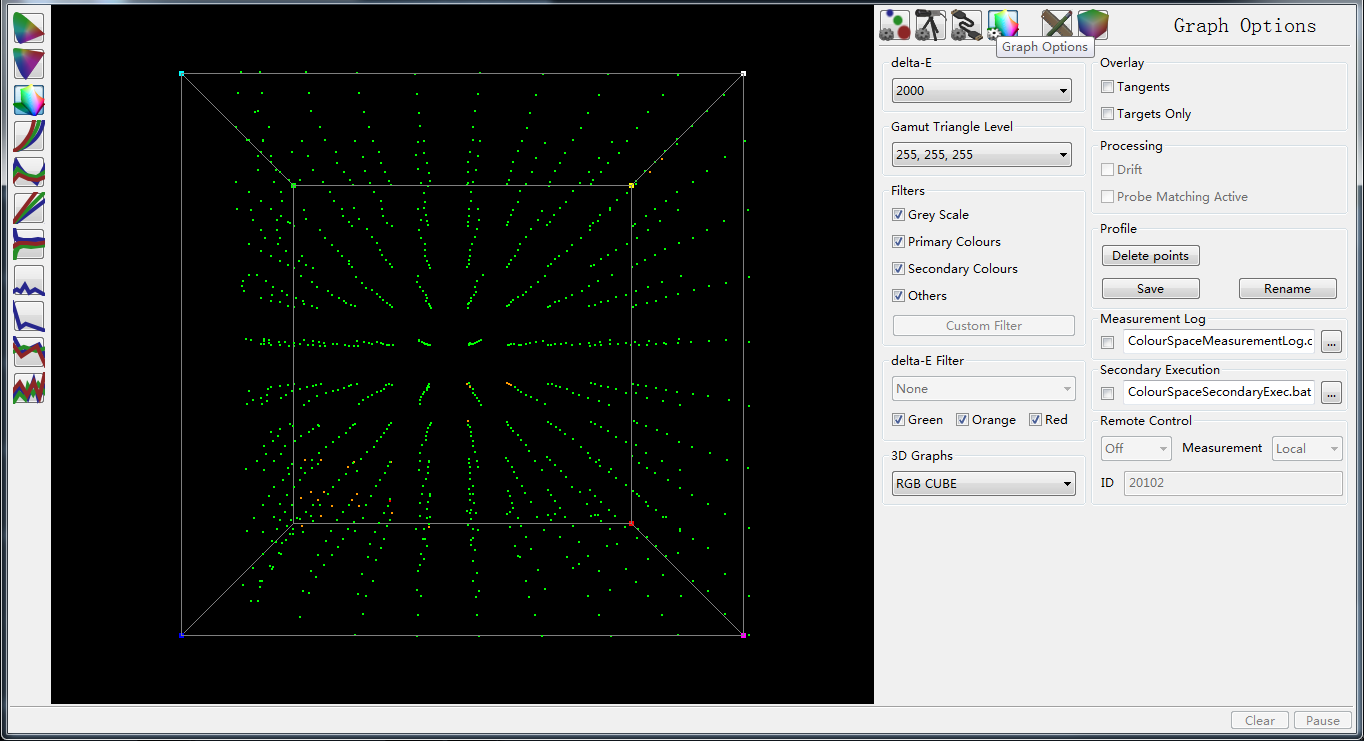Open the 3D Graphs RGB CUBE dropdown
Image resolution: width=1364 pixels, height=742 pixels.
click(x=983, y=484)
